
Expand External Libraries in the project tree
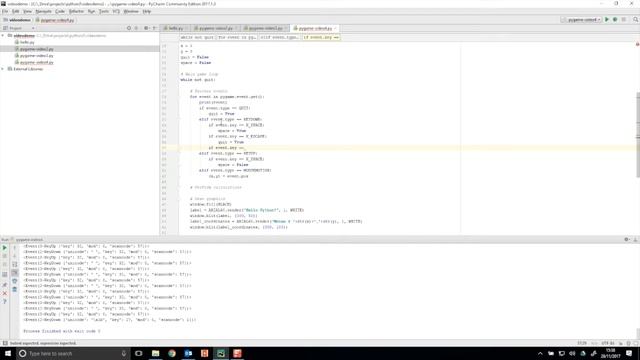point(3,69)
